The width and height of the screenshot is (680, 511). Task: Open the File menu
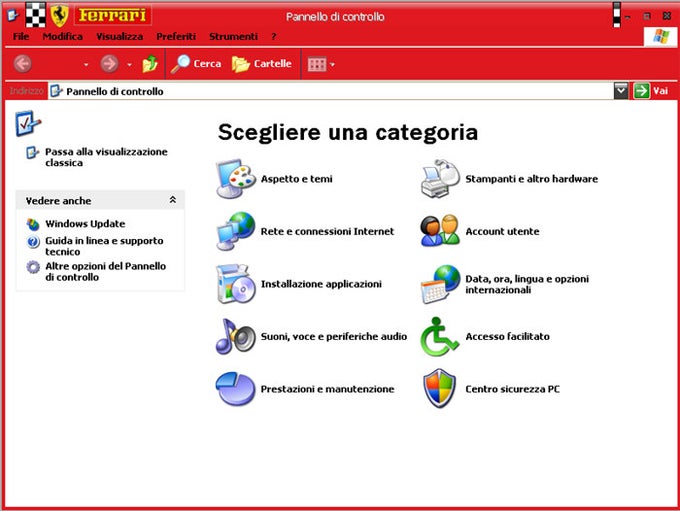coord(21,36)
